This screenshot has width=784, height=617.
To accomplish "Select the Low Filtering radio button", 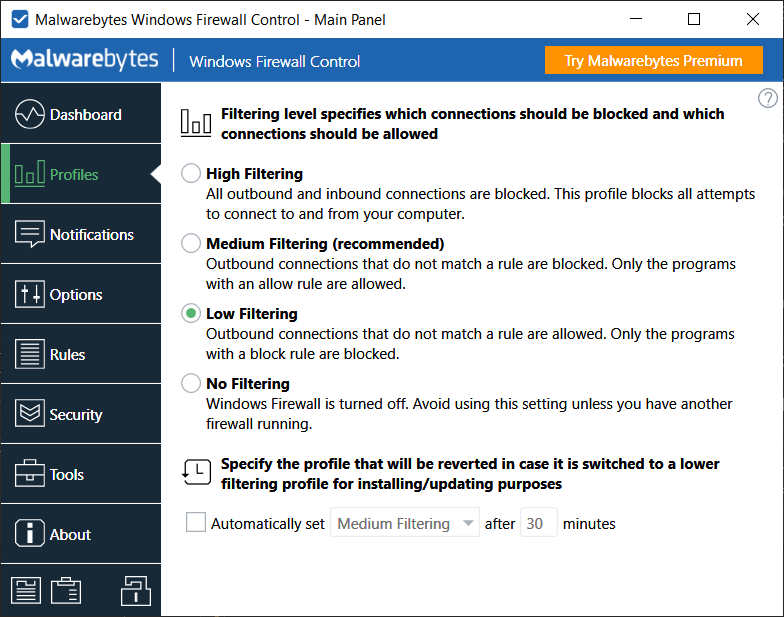I will tap(191, 314).
